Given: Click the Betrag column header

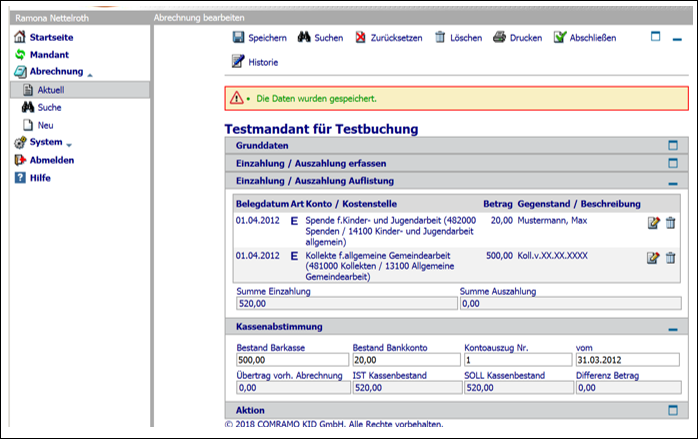Looking at the screenshot, I should coord(498,204).
